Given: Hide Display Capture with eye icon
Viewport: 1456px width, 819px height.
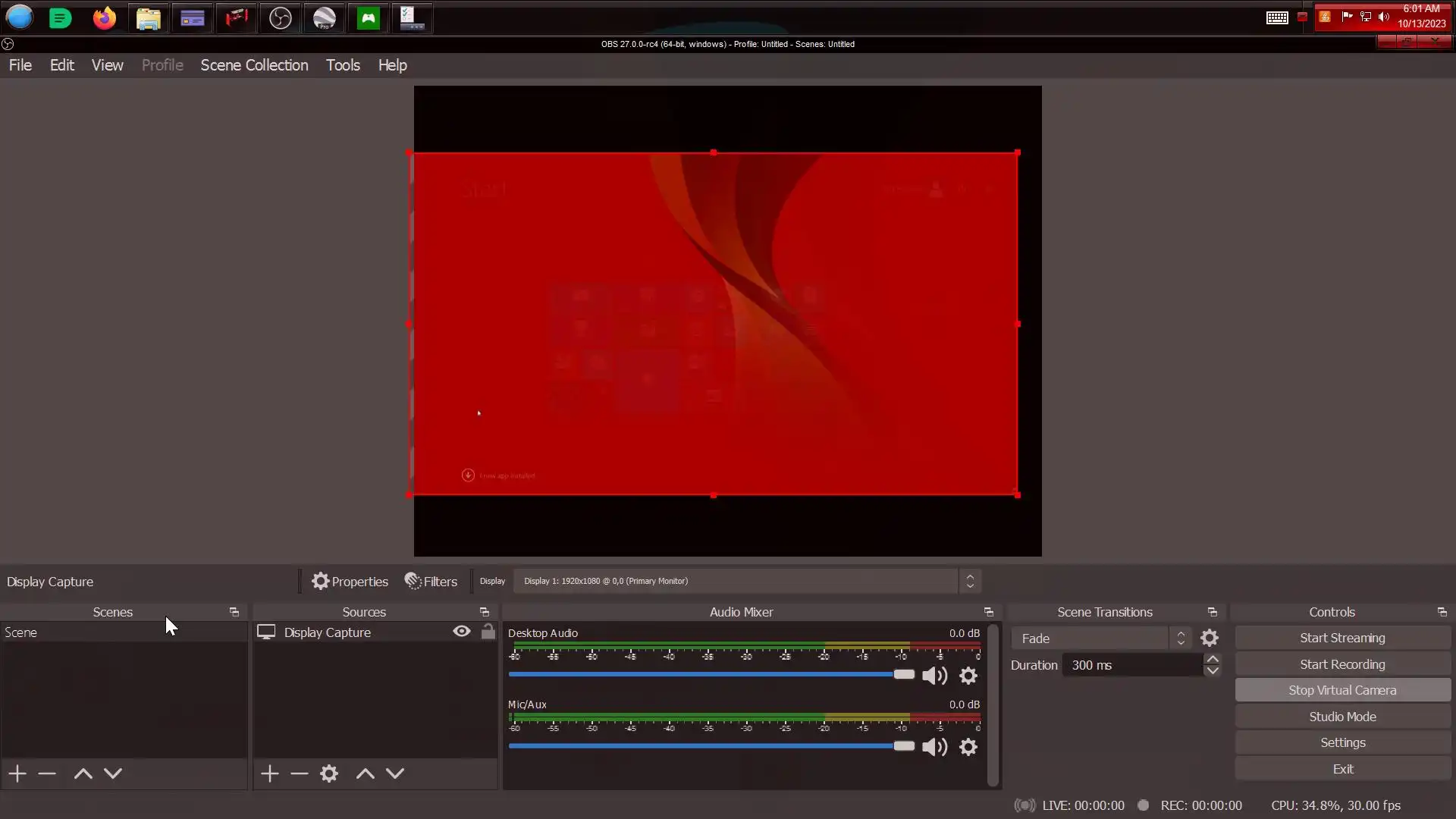Looking at the screenshot, I should point(461,632).
